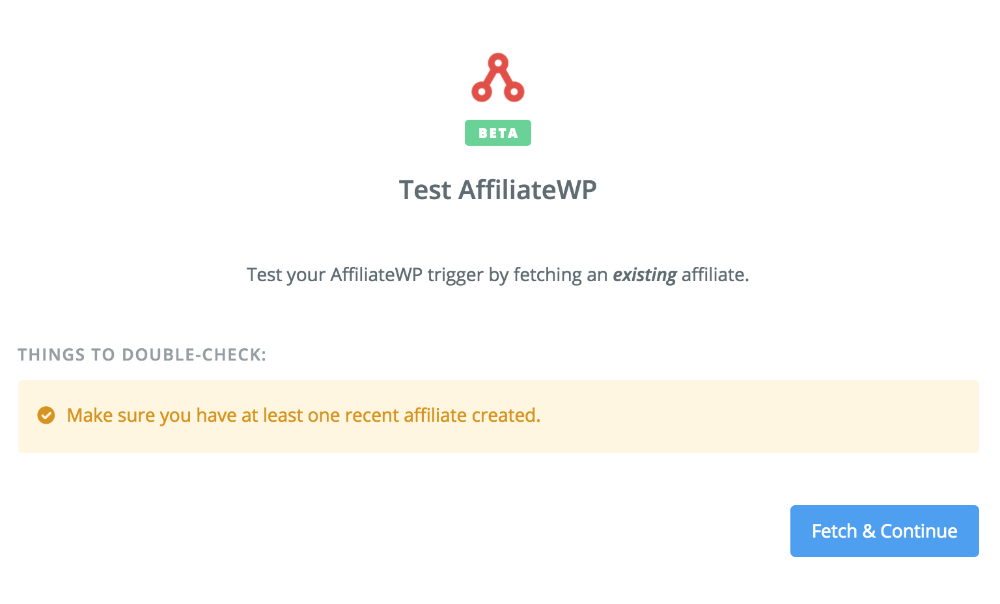Click the recent affiliate reminder message

304,415
